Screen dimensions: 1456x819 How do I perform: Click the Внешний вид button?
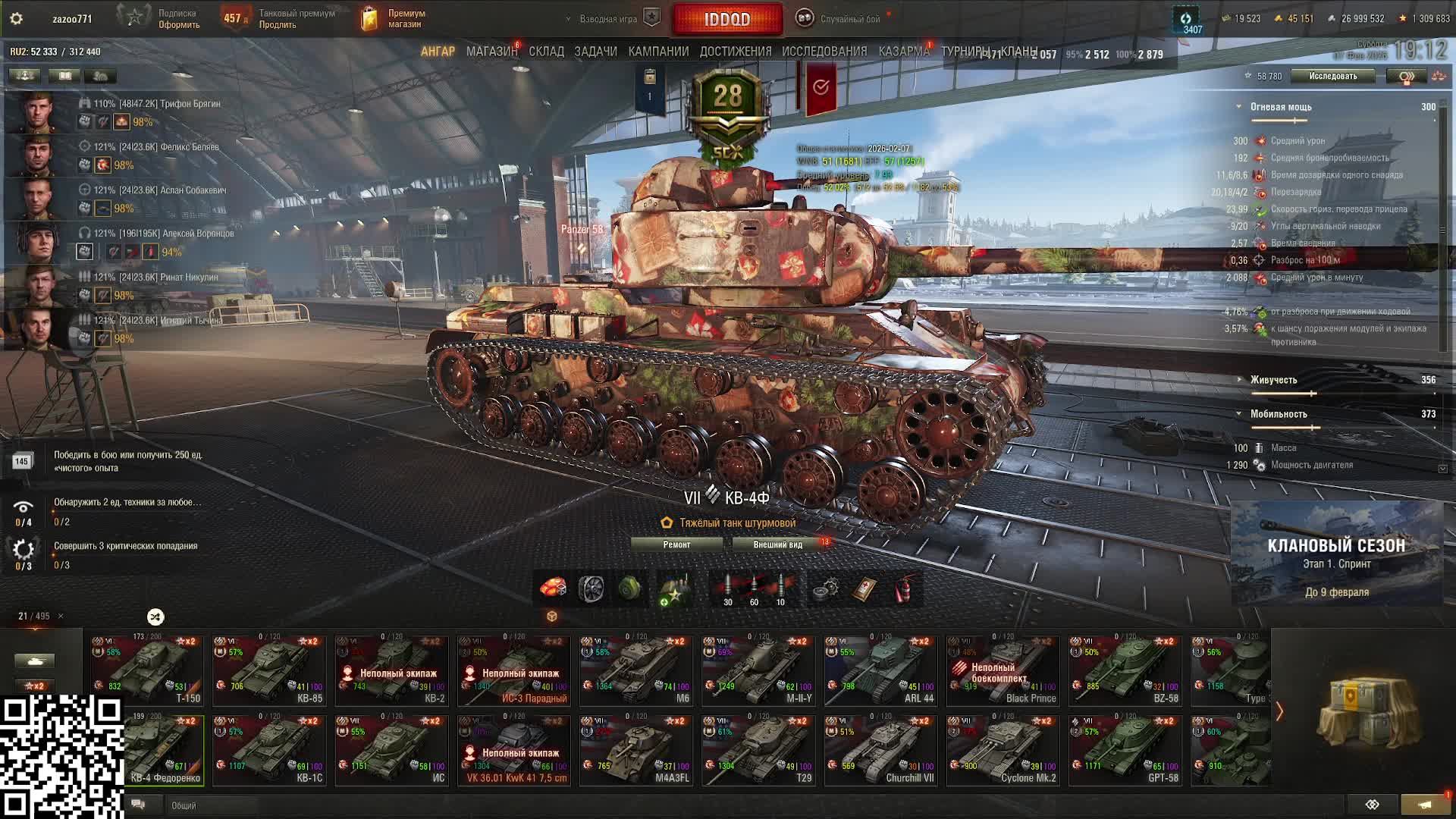coord(778,544)
